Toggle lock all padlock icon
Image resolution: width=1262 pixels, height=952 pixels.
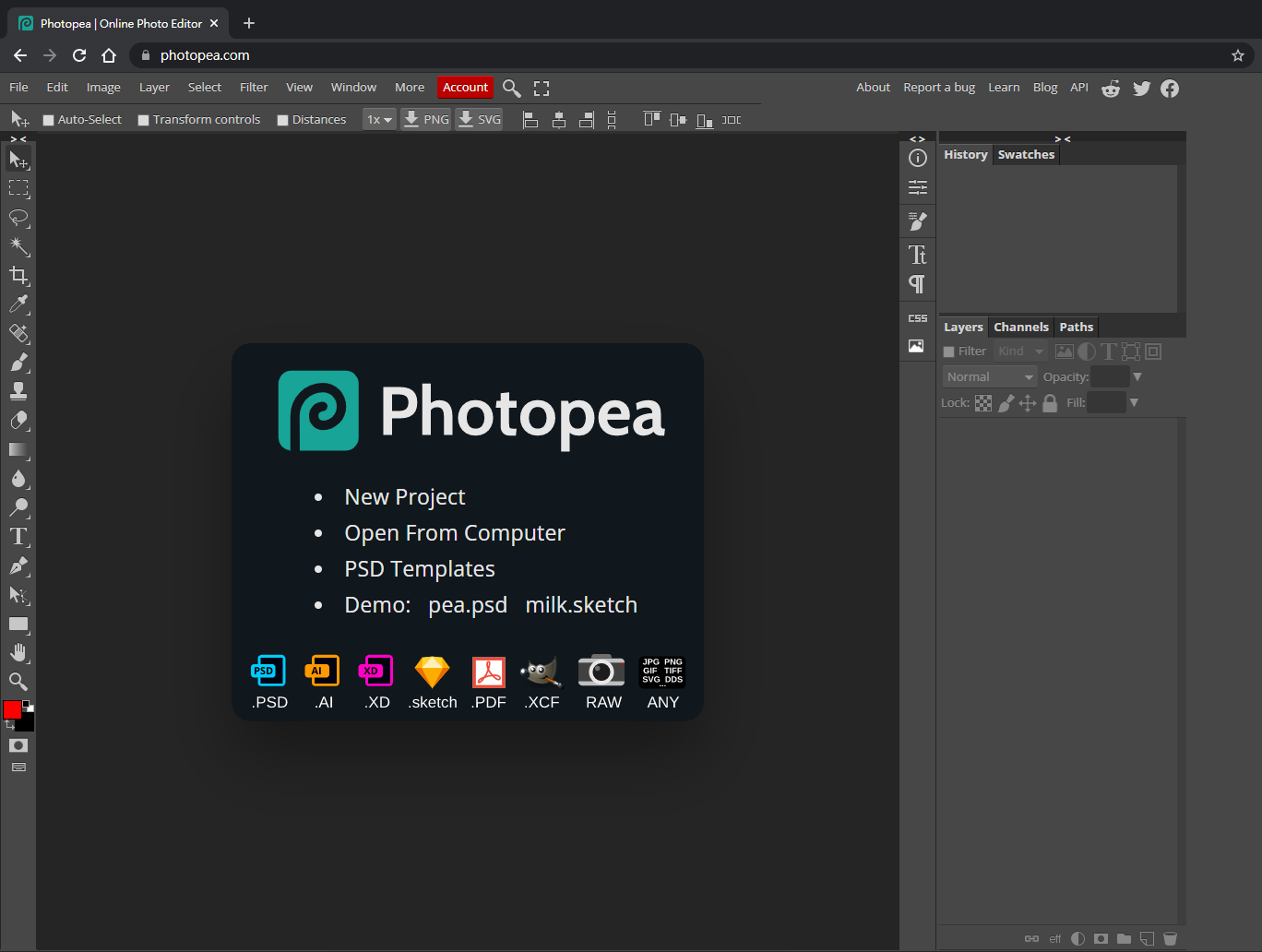pyautogui.click(x=1050, y=403)
